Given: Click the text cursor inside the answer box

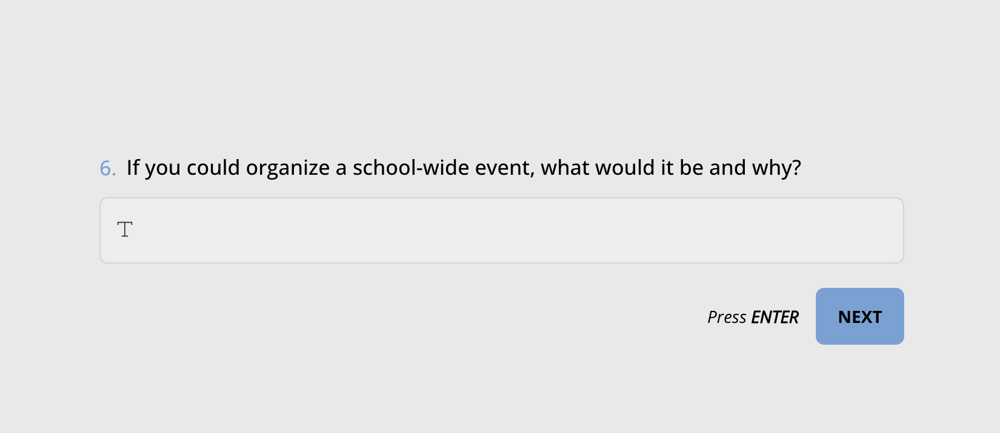Looking at the screenshot, I should 125,230.
